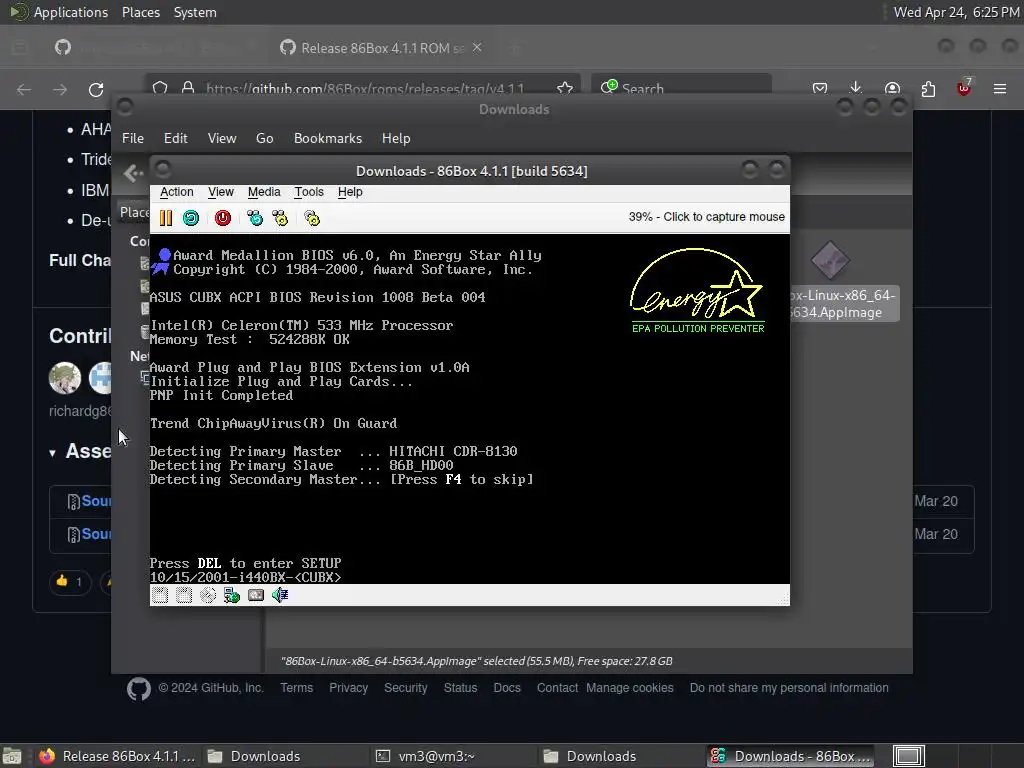This screenshot has width=1024, height=768.
Task: Open Firefox extensions puzzle icon
Action: [928, 89]
